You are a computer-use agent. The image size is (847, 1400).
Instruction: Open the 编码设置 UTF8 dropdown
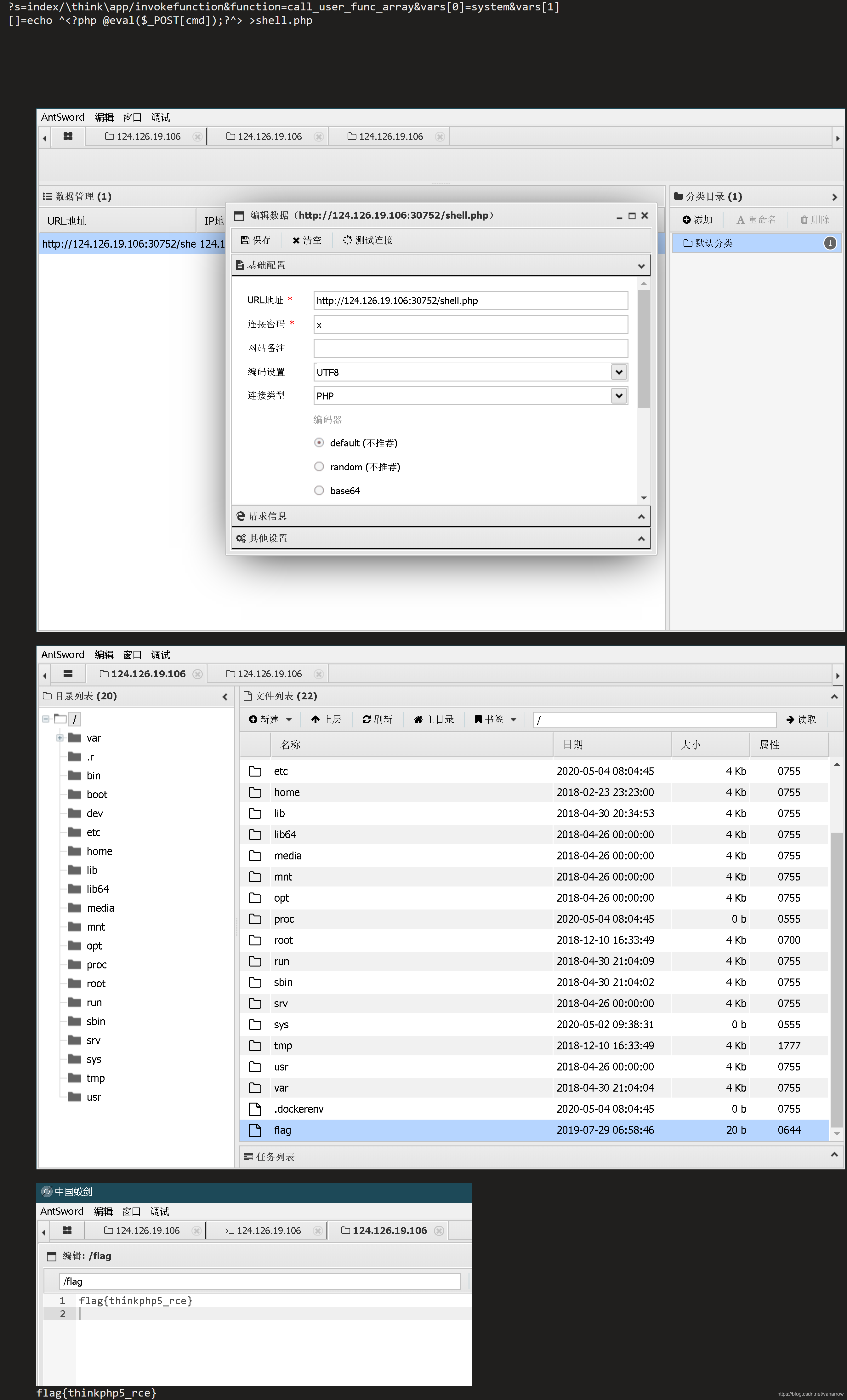pyautogui.click(x=619, y=372)
